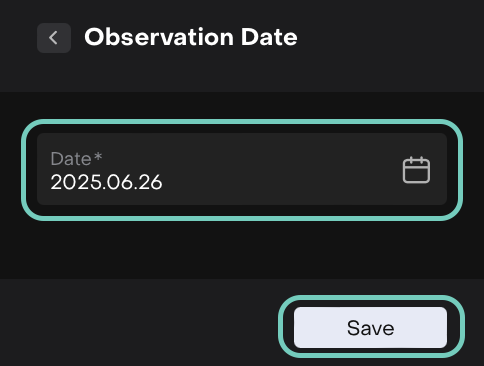Viewport: 484px width, 366px height.
Task: Click the calendar glyph in the Date field
Action: point(416,170)
